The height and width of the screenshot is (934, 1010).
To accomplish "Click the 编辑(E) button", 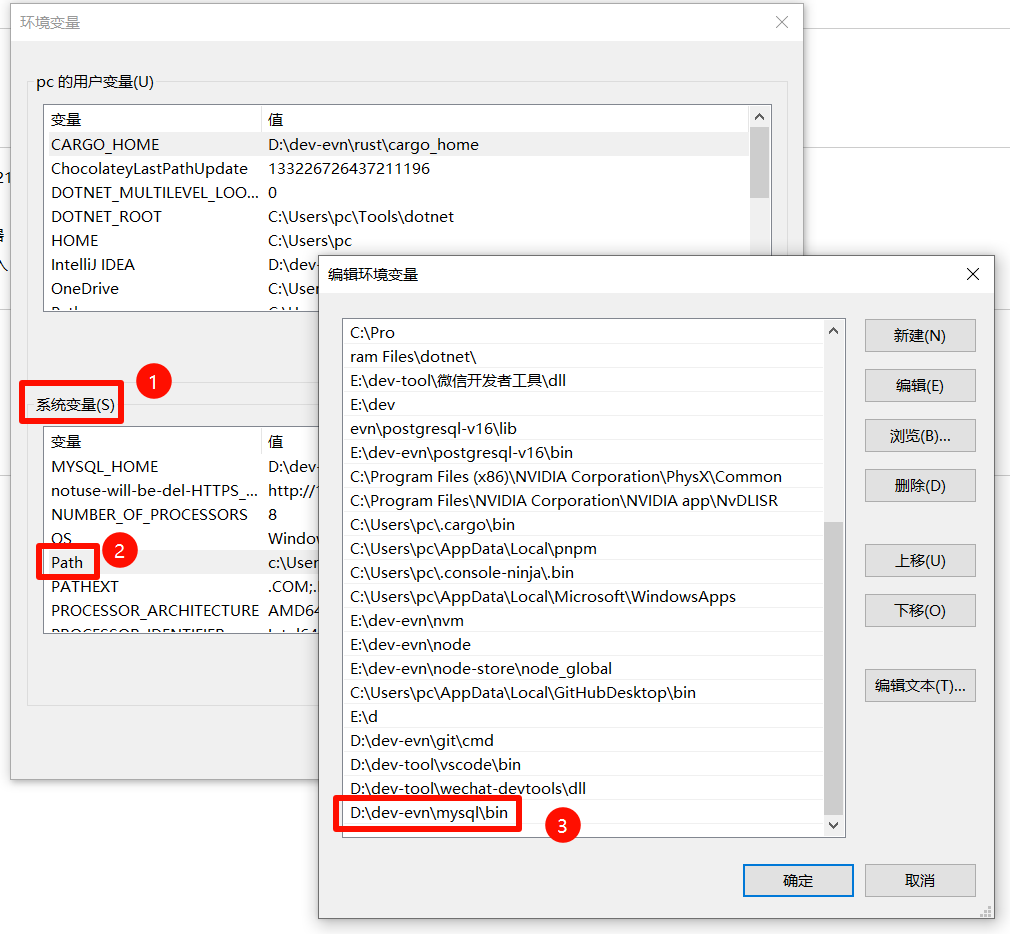I will [919, 386].
